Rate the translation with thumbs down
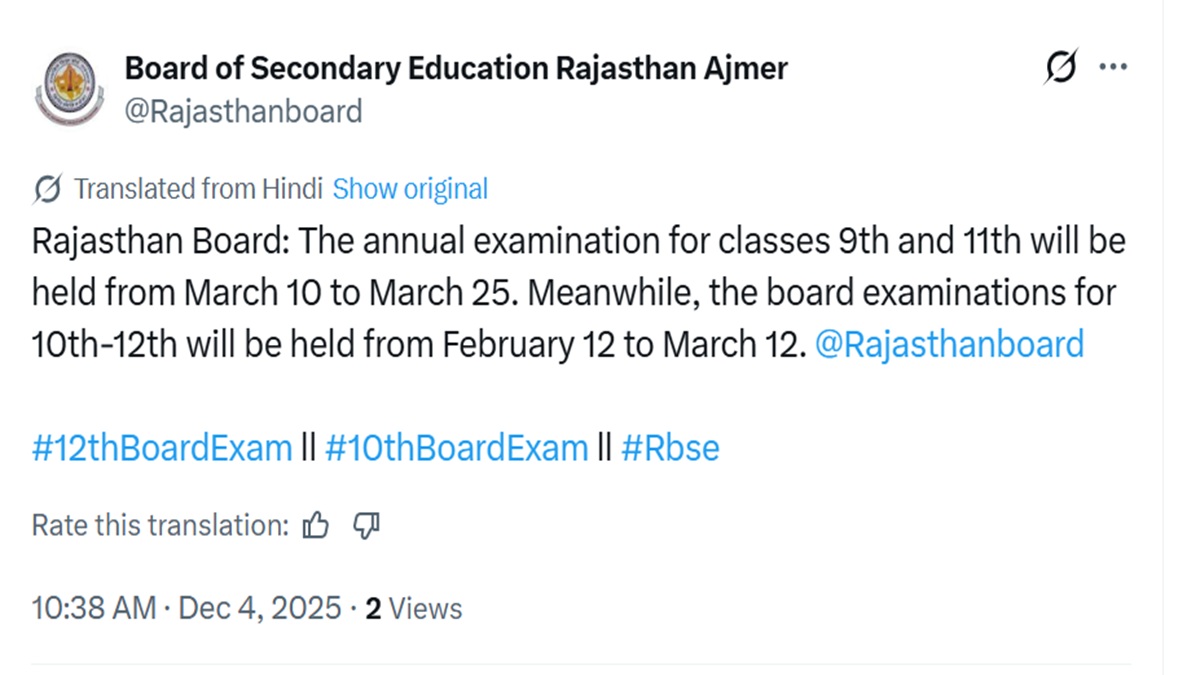The height and width of the screenshot is (675, 1200). pyautogui.click(x=367, y=525)
